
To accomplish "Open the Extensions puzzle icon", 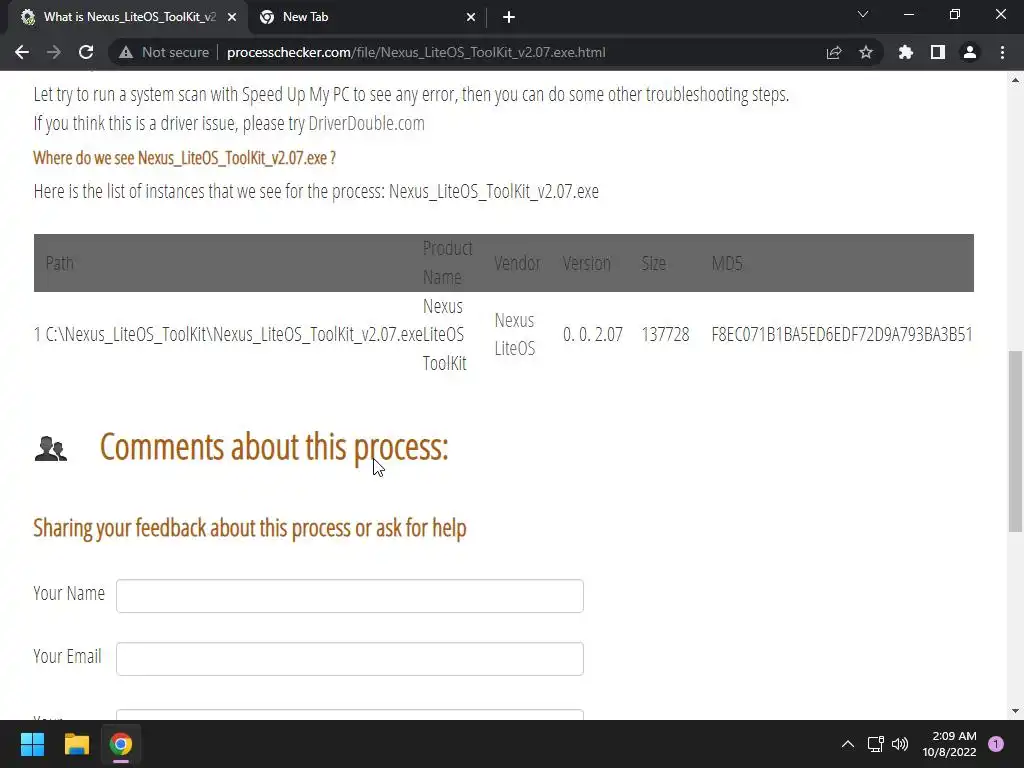I will point(905,52).
